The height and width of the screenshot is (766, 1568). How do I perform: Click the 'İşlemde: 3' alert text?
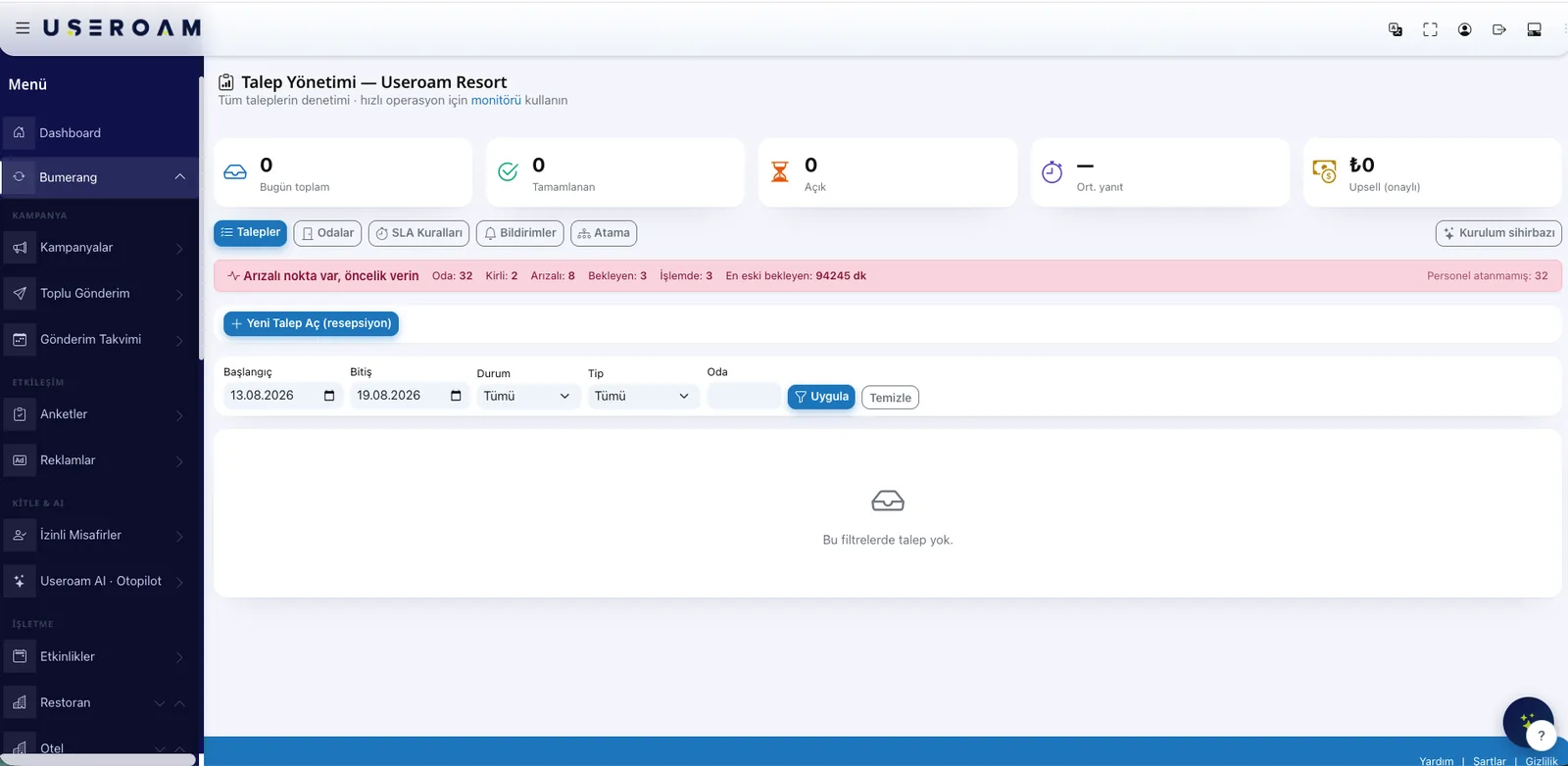click(x=686, y=276)
